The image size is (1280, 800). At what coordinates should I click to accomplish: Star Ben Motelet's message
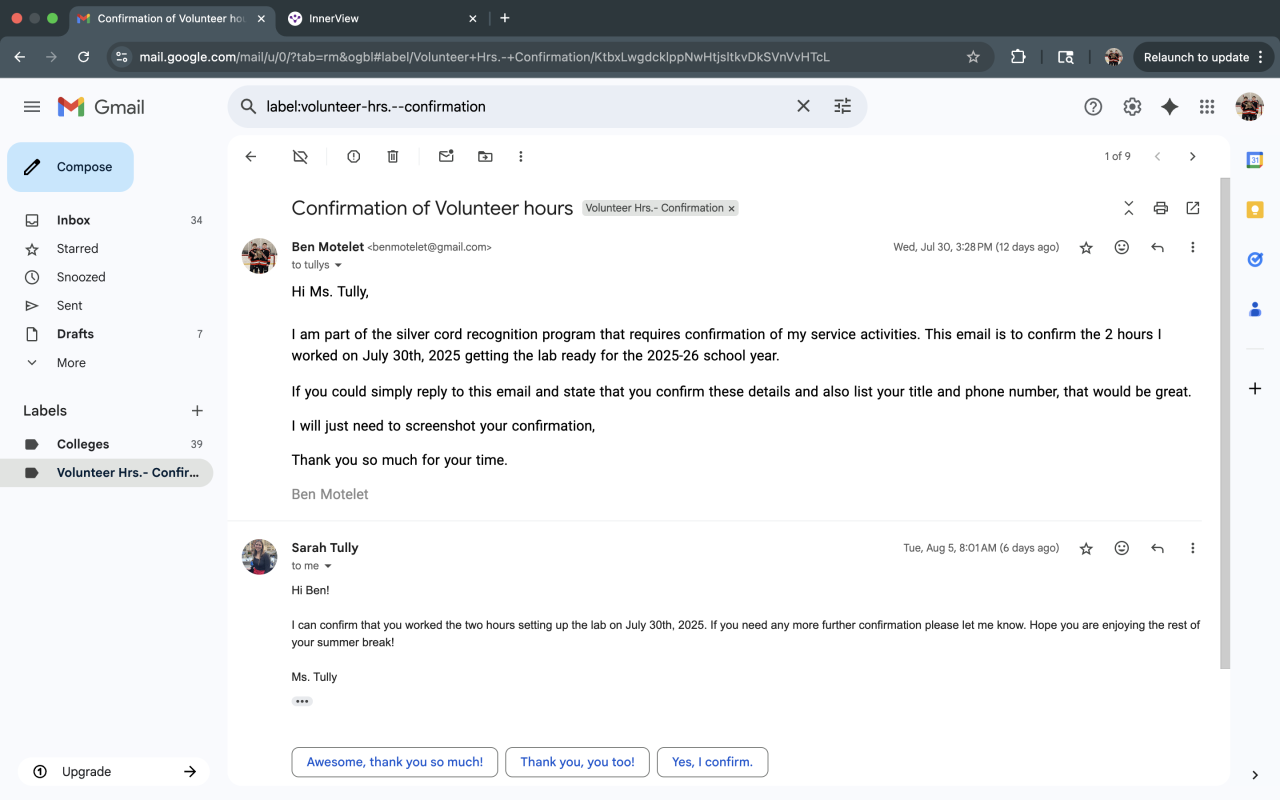(x=1086, y=248)
